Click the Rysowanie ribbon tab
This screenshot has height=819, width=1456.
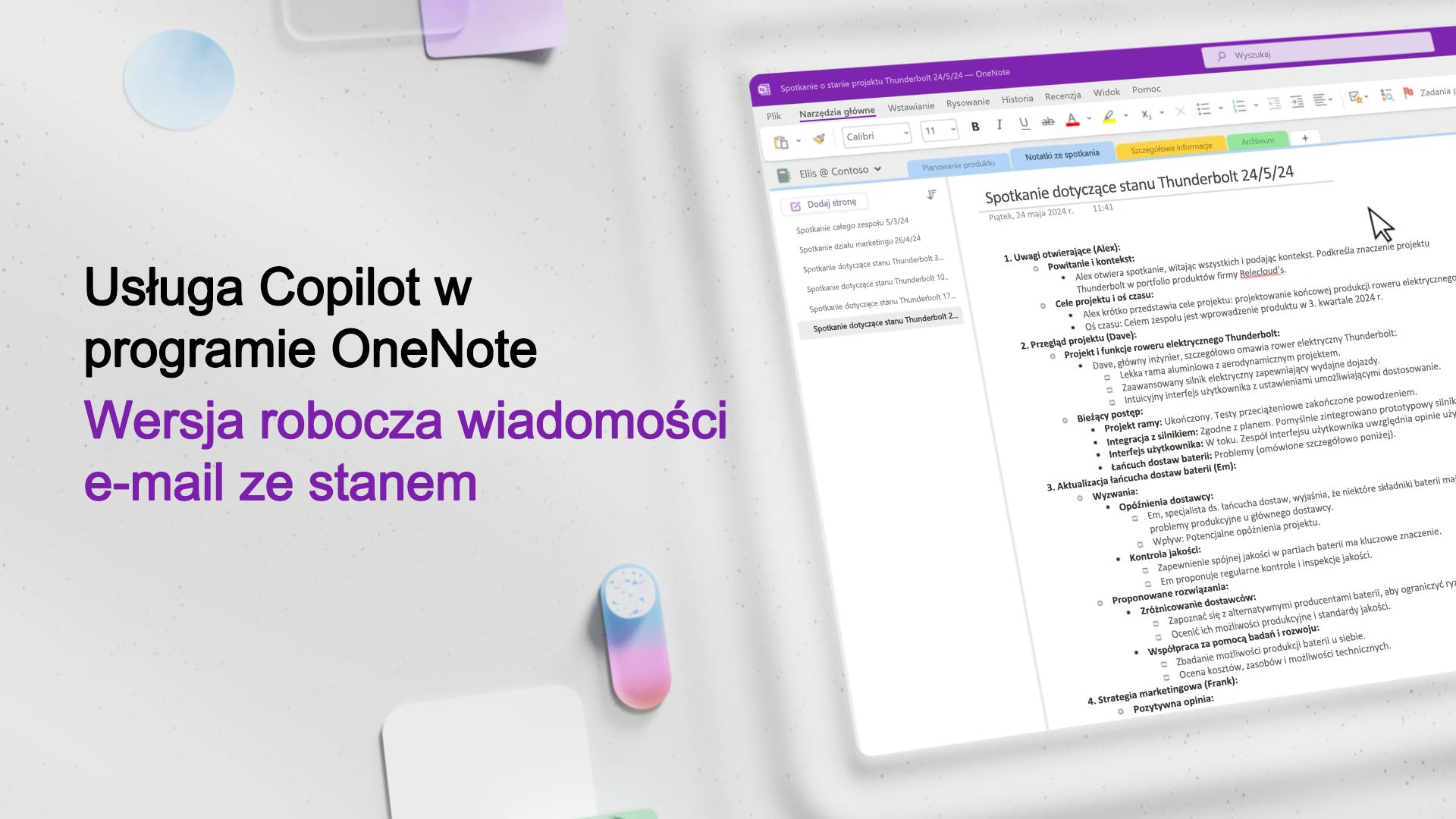tap(966, 96)
